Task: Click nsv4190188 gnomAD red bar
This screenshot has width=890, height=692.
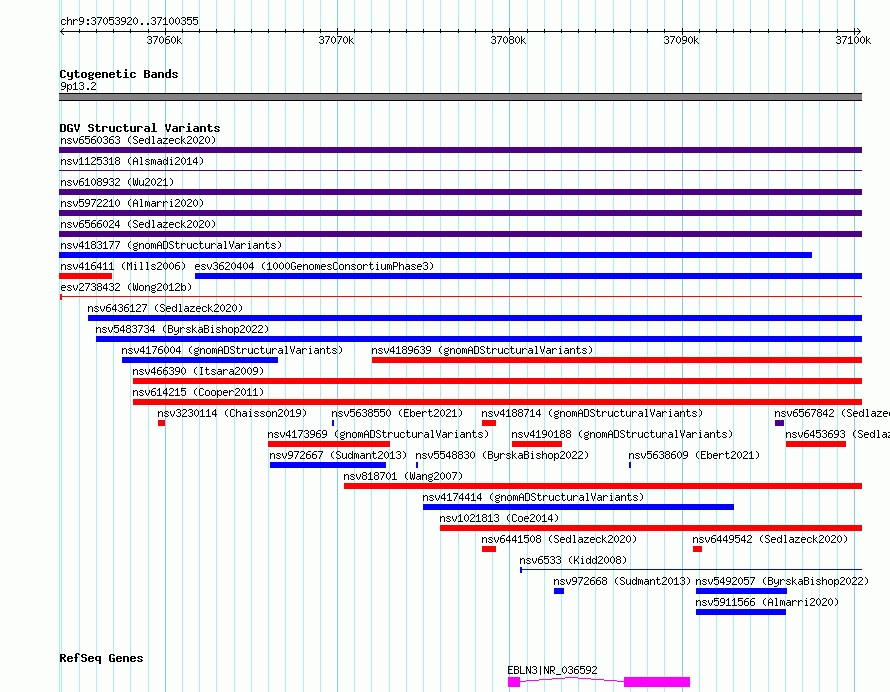Action: tap(537, 444)
